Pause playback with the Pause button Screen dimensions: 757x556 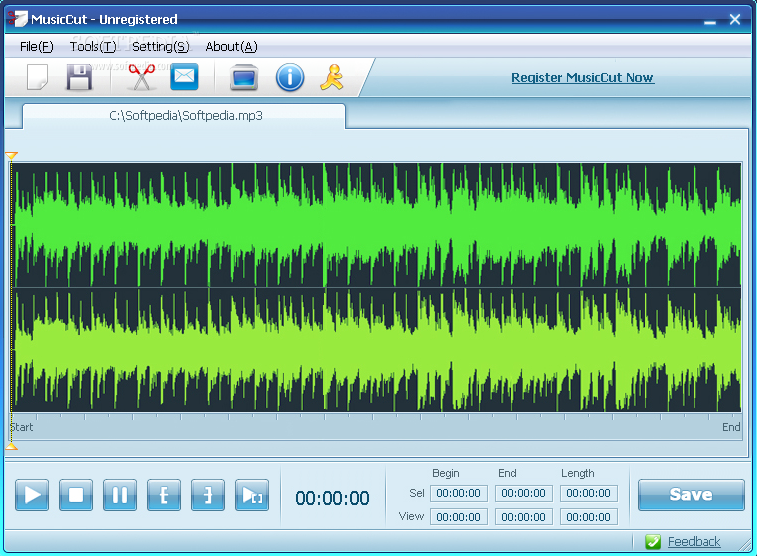(120, 495)
